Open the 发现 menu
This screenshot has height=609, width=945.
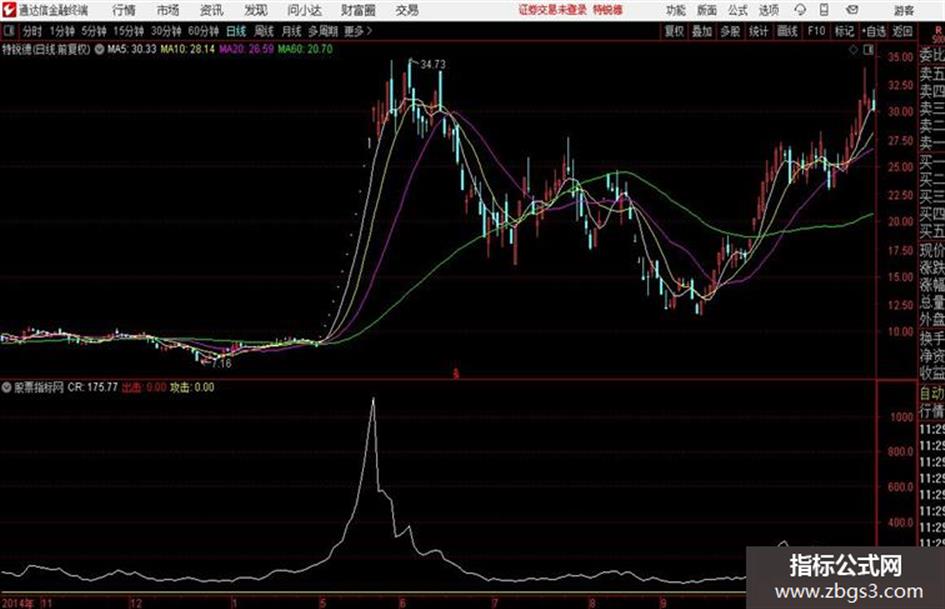(256, 10)
